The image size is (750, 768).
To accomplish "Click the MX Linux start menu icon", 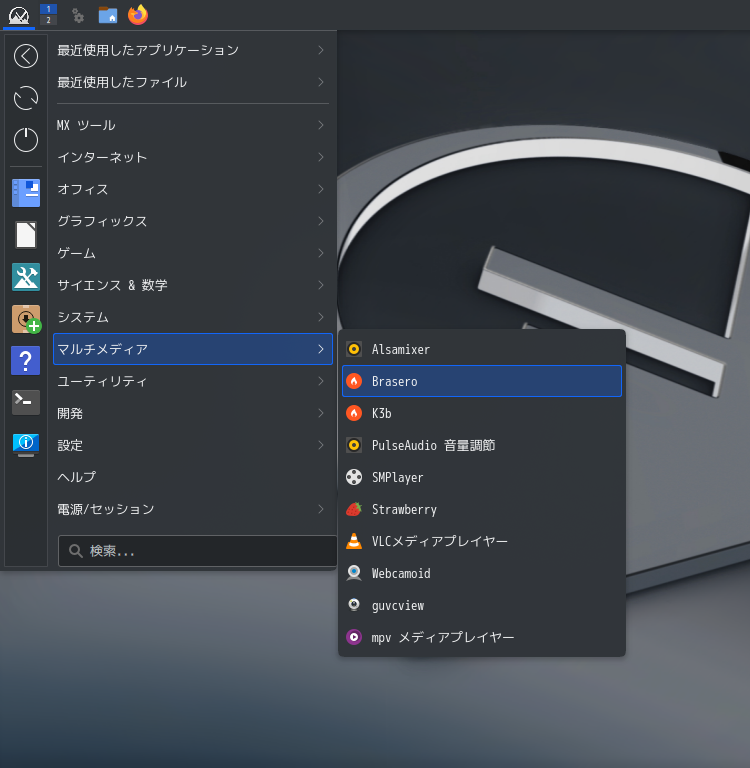I will pos(19,15).
